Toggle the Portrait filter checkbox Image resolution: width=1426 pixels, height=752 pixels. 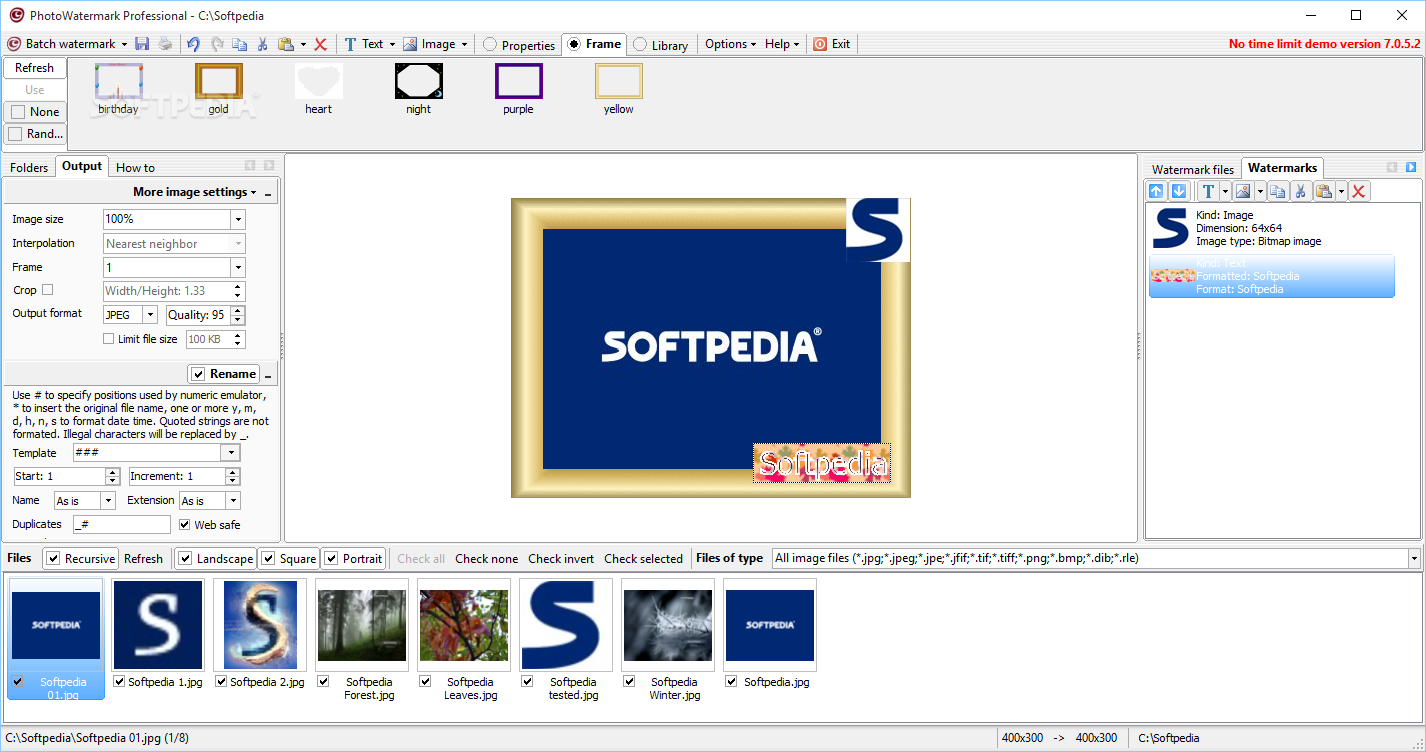[331, 558]
